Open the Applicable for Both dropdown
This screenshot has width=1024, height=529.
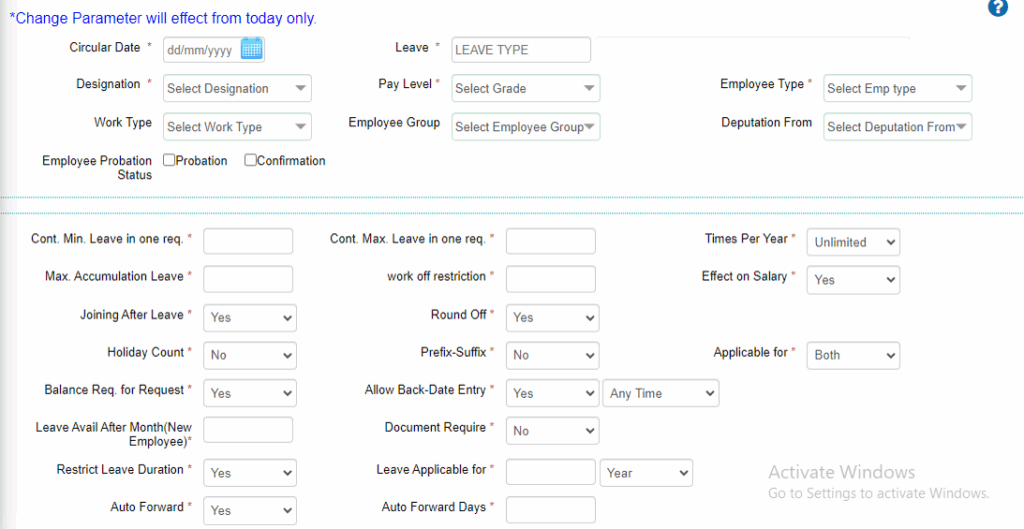[853, 355]
